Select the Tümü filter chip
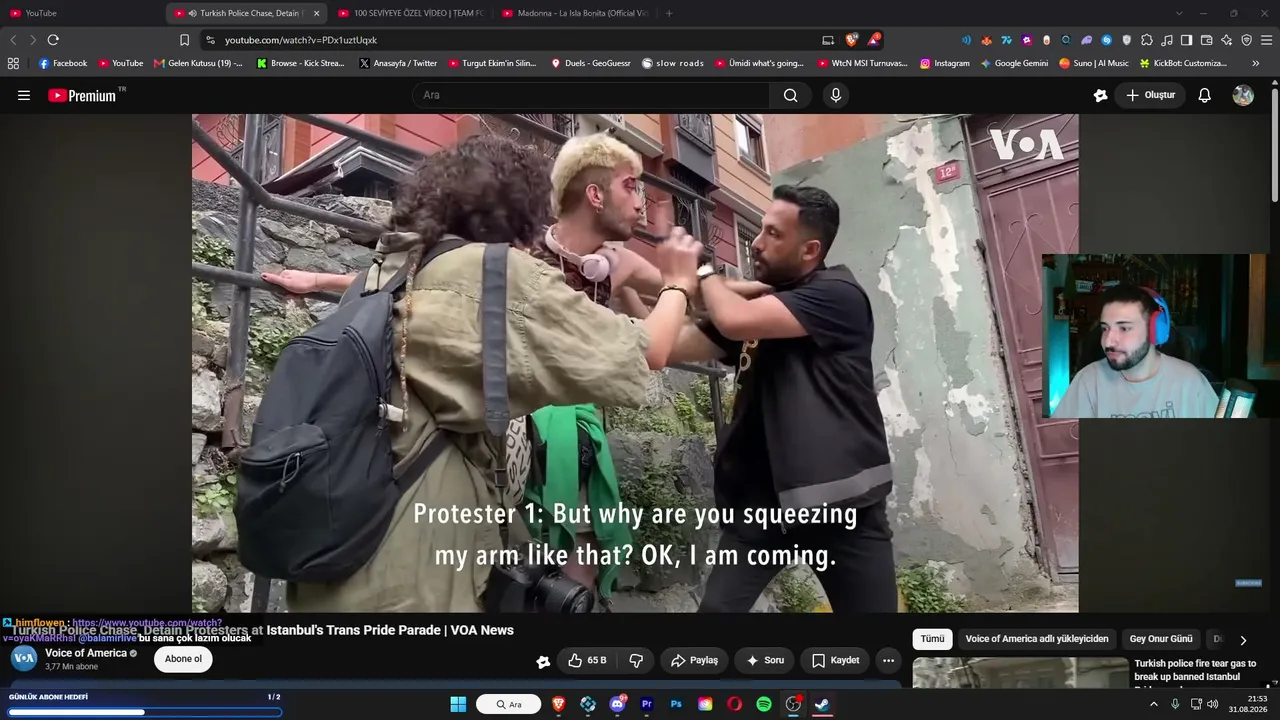The width and height of the screenshot is (1280, 720). [932, 639]
